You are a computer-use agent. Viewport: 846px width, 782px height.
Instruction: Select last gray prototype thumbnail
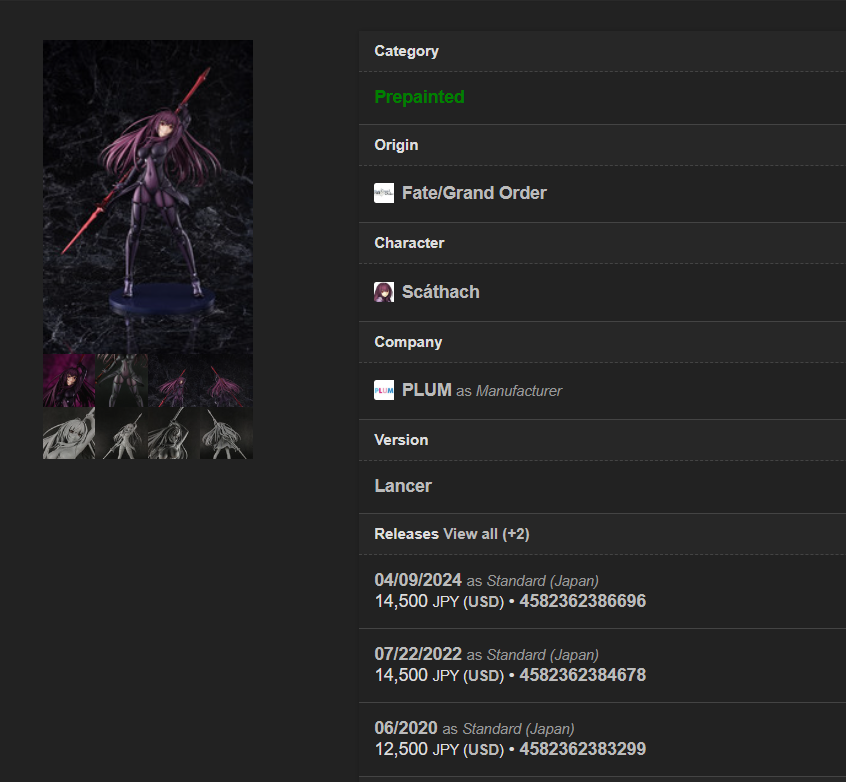pyautogui.click(x=227, y=433)
